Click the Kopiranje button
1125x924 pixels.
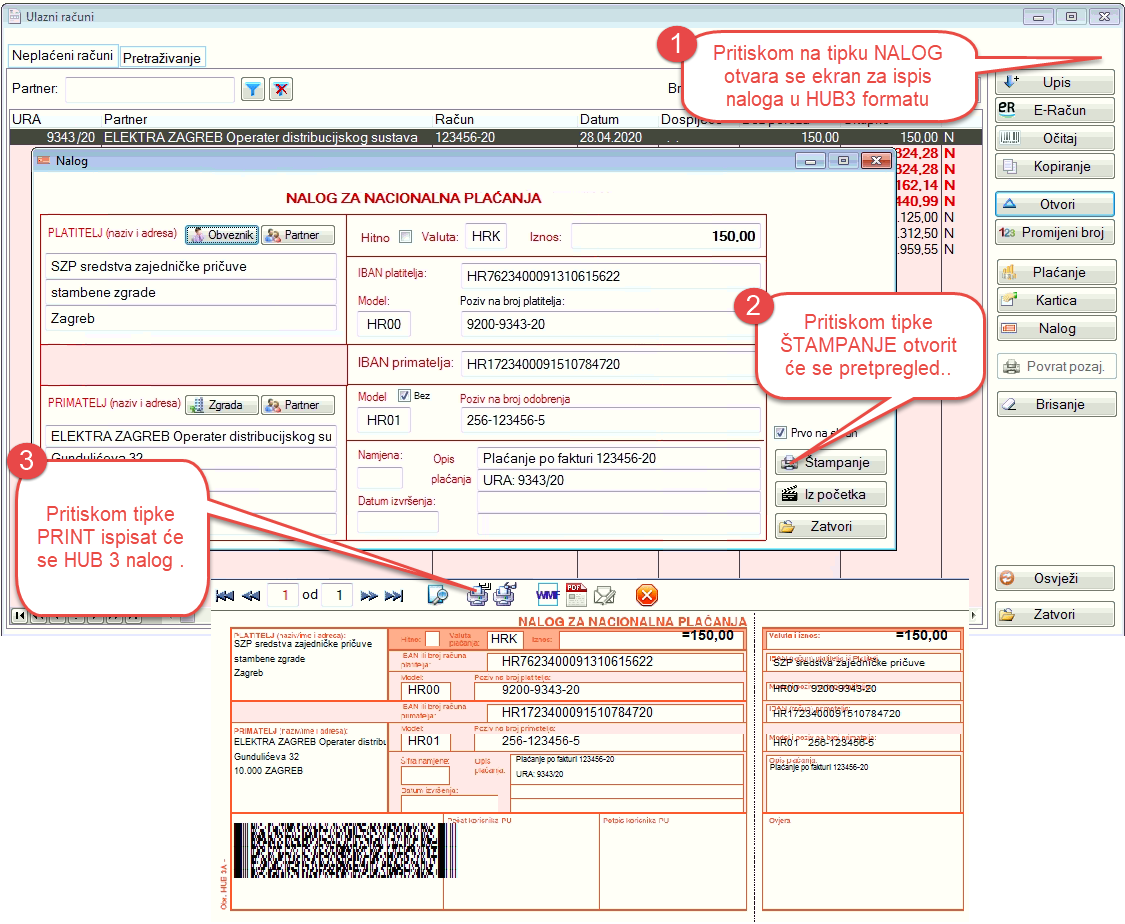(1055, 166)
